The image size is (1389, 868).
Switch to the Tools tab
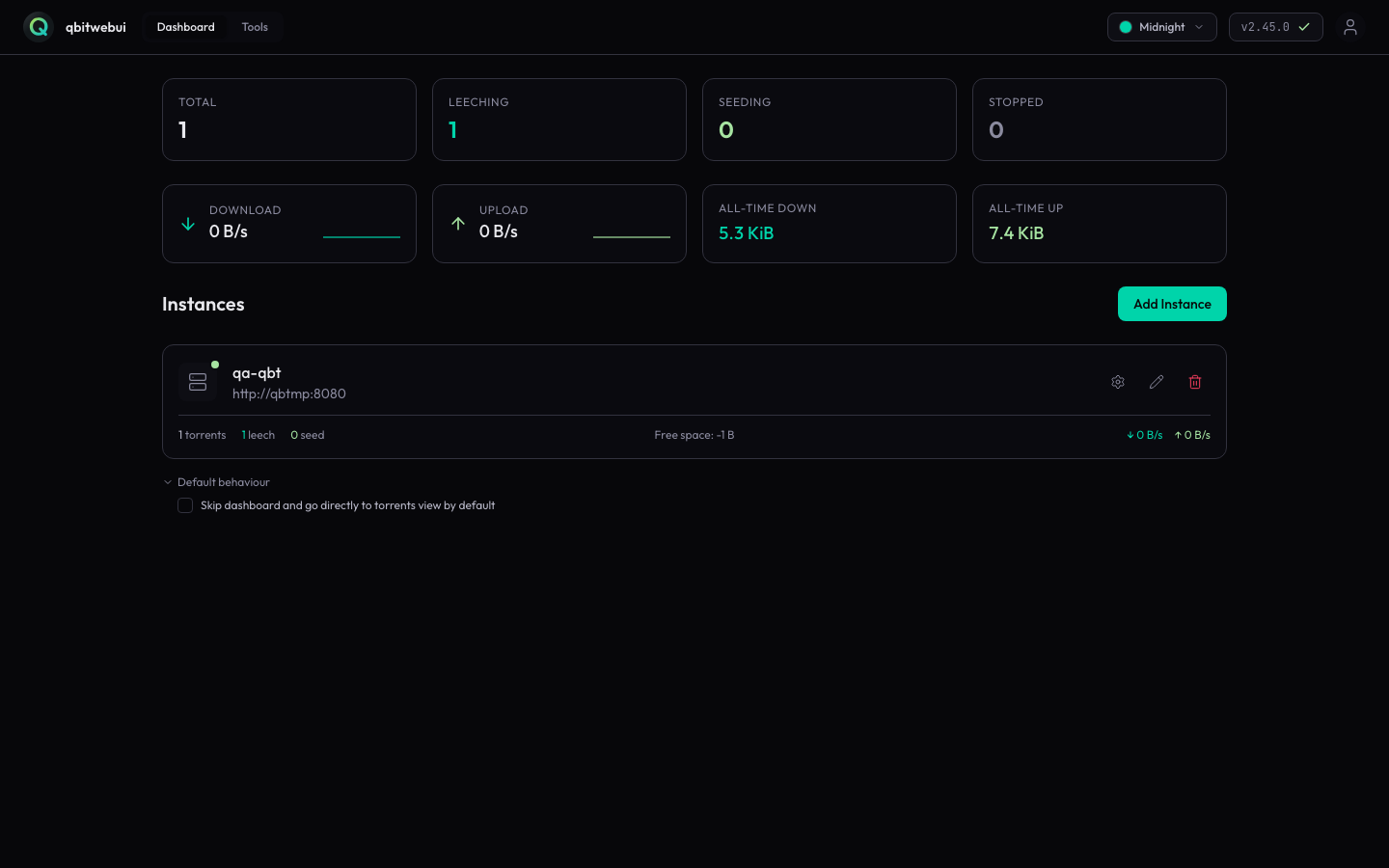point(255,27)
